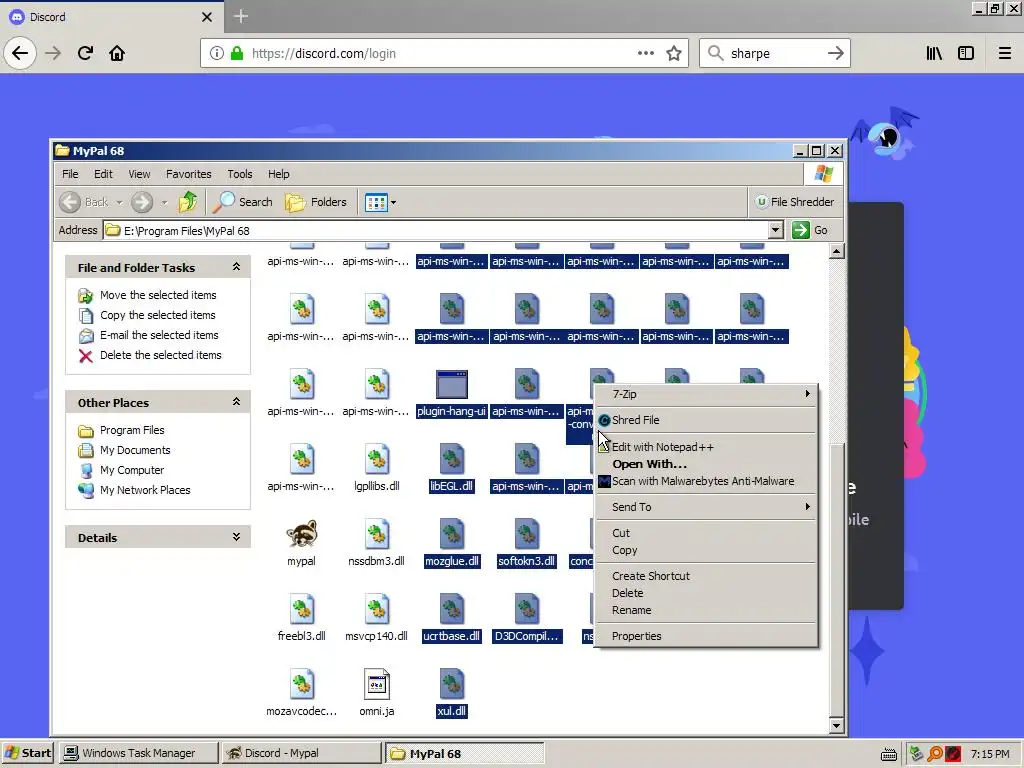
Task: Open page actions three-dots menu in address bar
Action: click(x=645, y=53)
